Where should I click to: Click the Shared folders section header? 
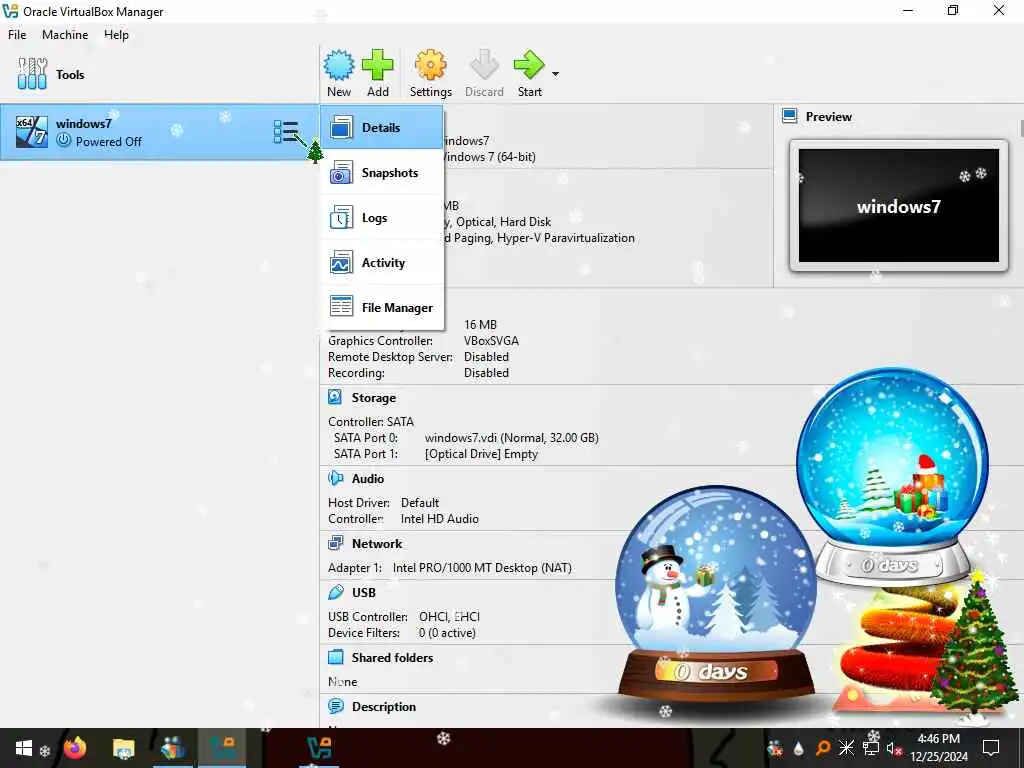pos(392,658)
